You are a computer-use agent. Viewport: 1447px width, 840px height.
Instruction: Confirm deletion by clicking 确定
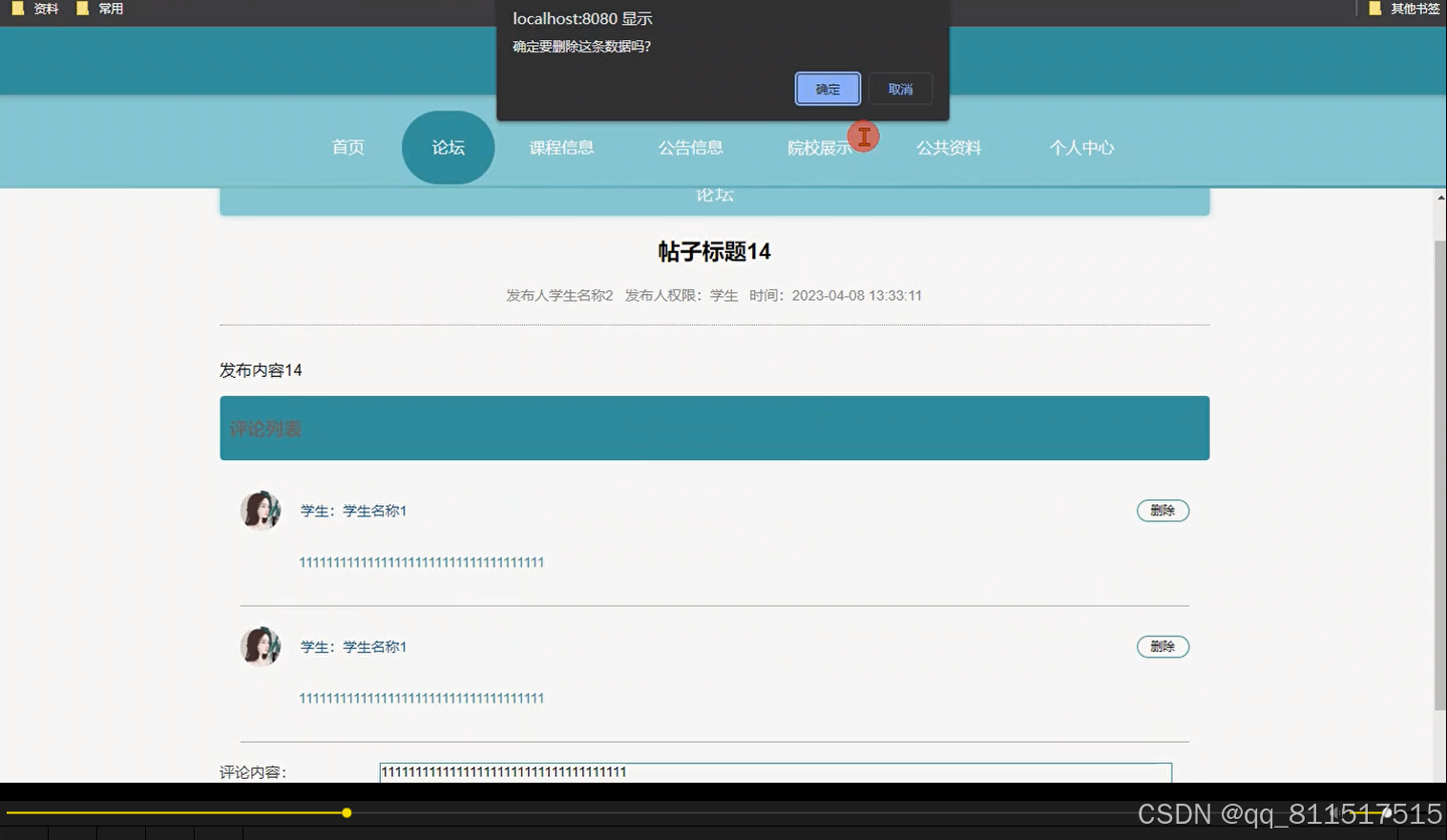pyautogui.click(x=827, y=88)
